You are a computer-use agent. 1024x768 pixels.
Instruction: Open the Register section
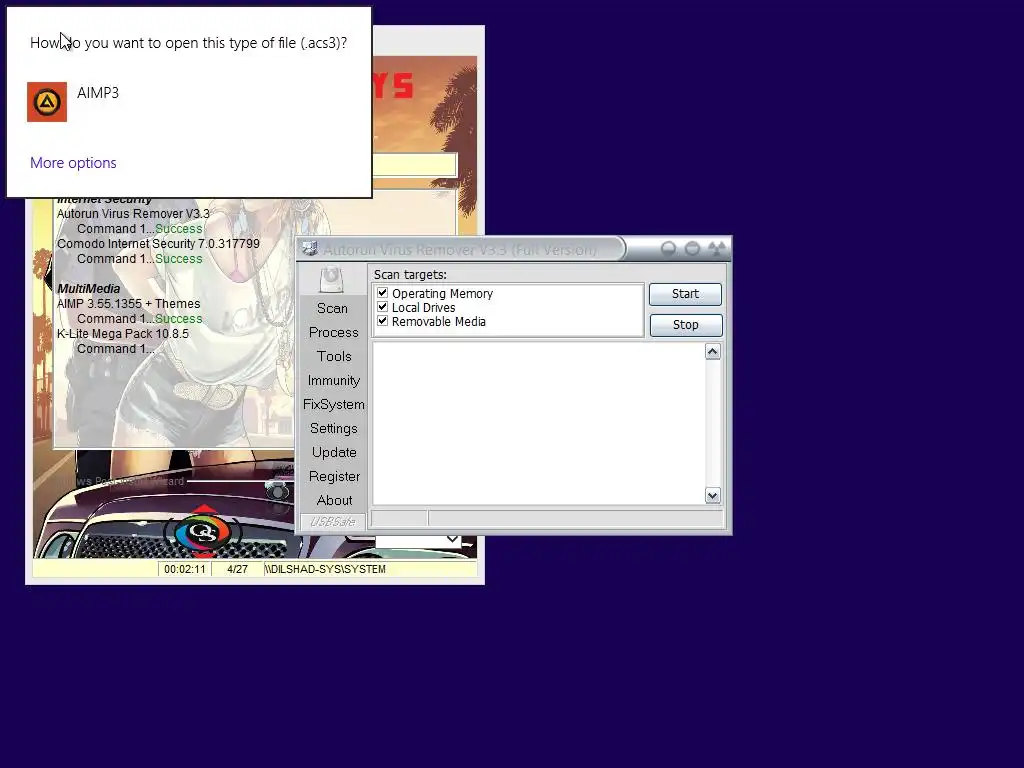tap(334, 476)
